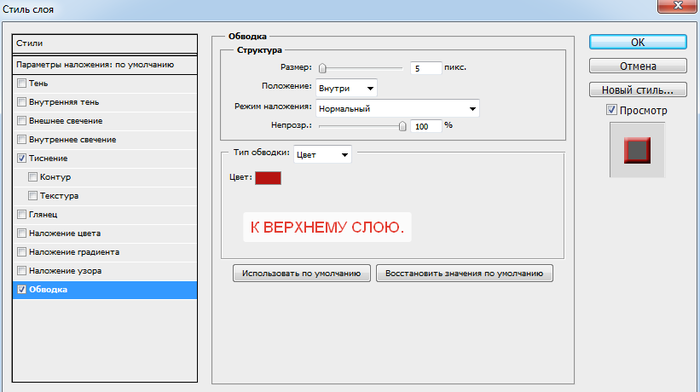Open the Наложение цвета style row
The height and width of the screenshot is (392, 700).
pos(105,234)
